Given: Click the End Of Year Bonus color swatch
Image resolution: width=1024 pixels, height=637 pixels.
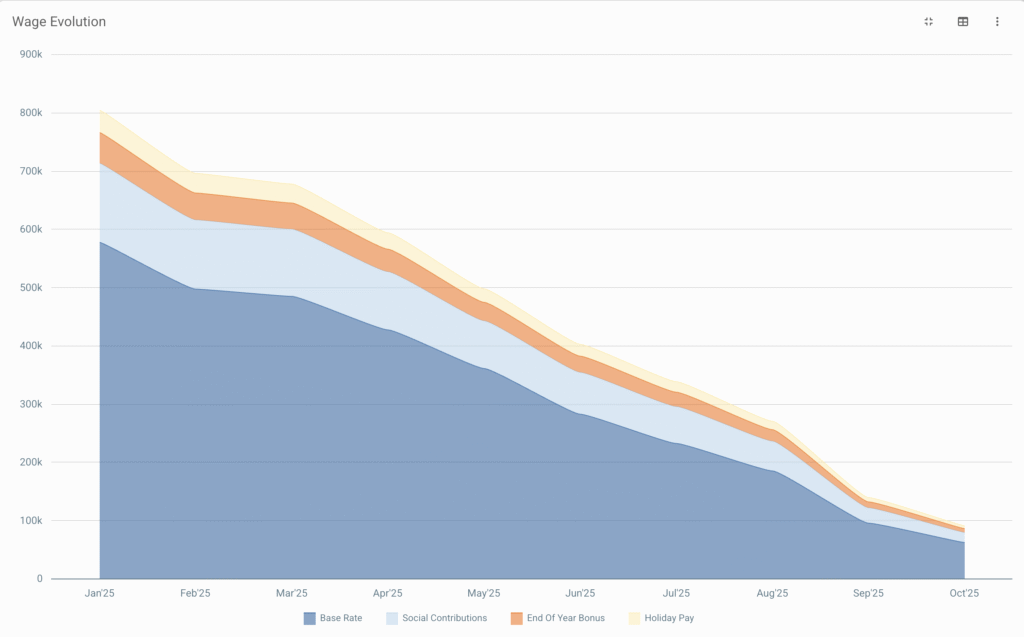Looking at the screenshot, I should coord(517,618).
